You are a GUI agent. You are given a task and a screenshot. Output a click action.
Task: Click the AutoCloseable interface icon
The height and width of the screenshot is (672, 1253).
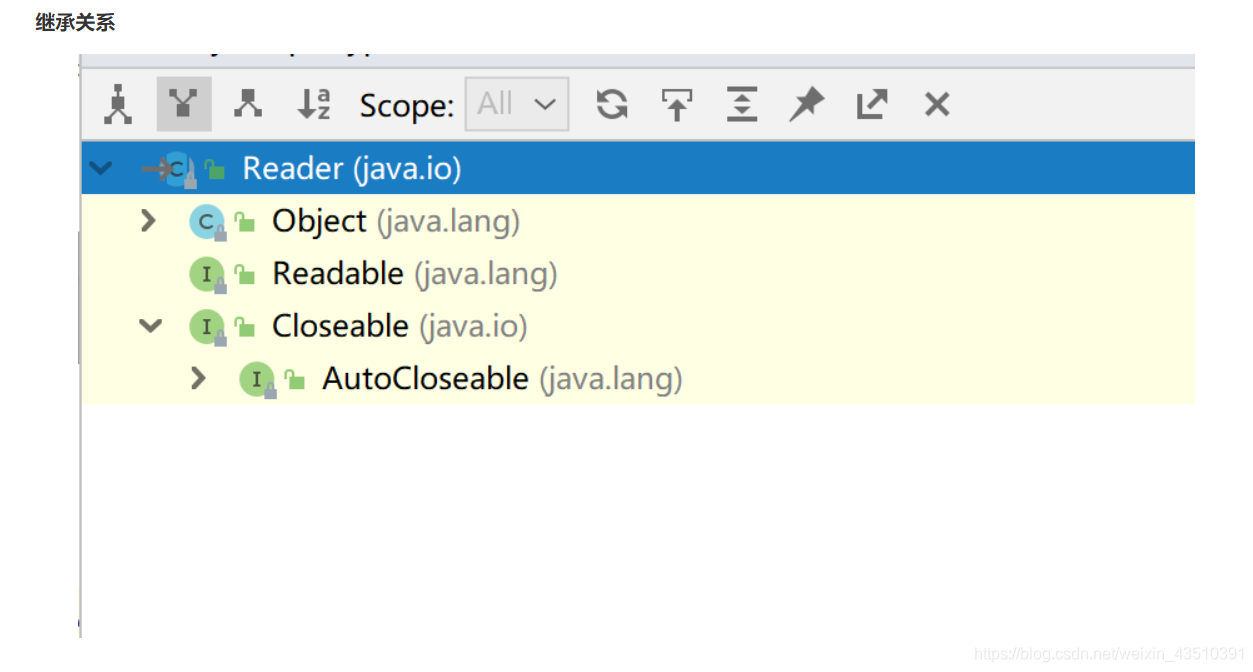point(257,379)
